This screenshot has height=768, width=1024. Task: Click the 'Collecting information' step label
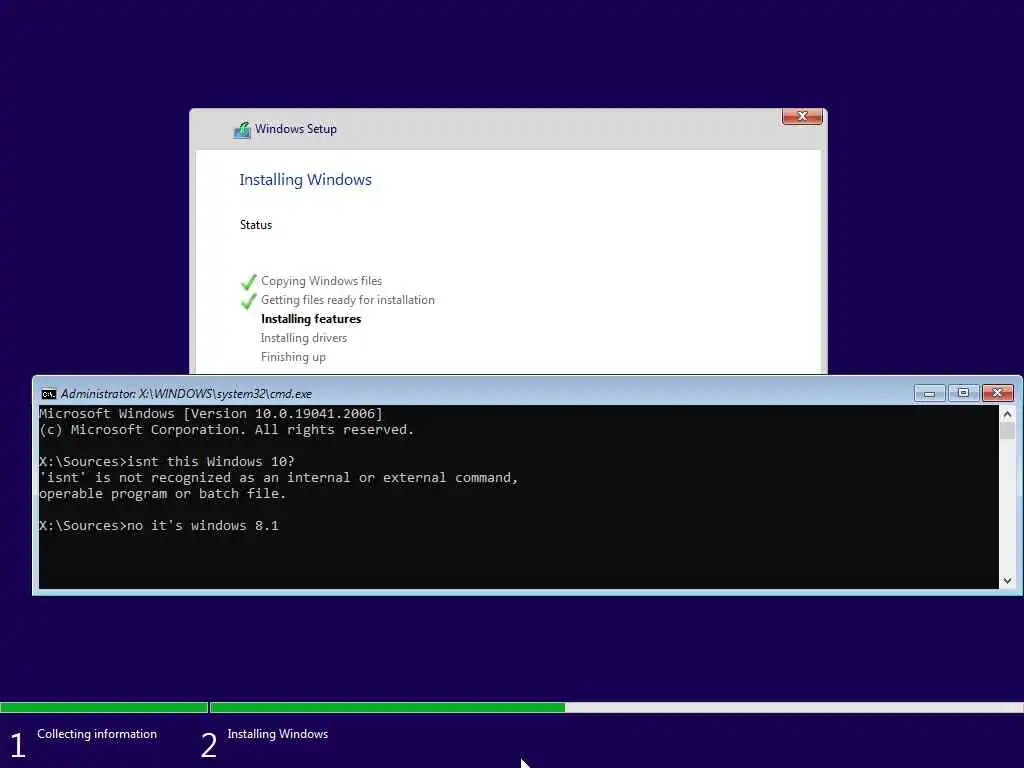click(97, 734)
